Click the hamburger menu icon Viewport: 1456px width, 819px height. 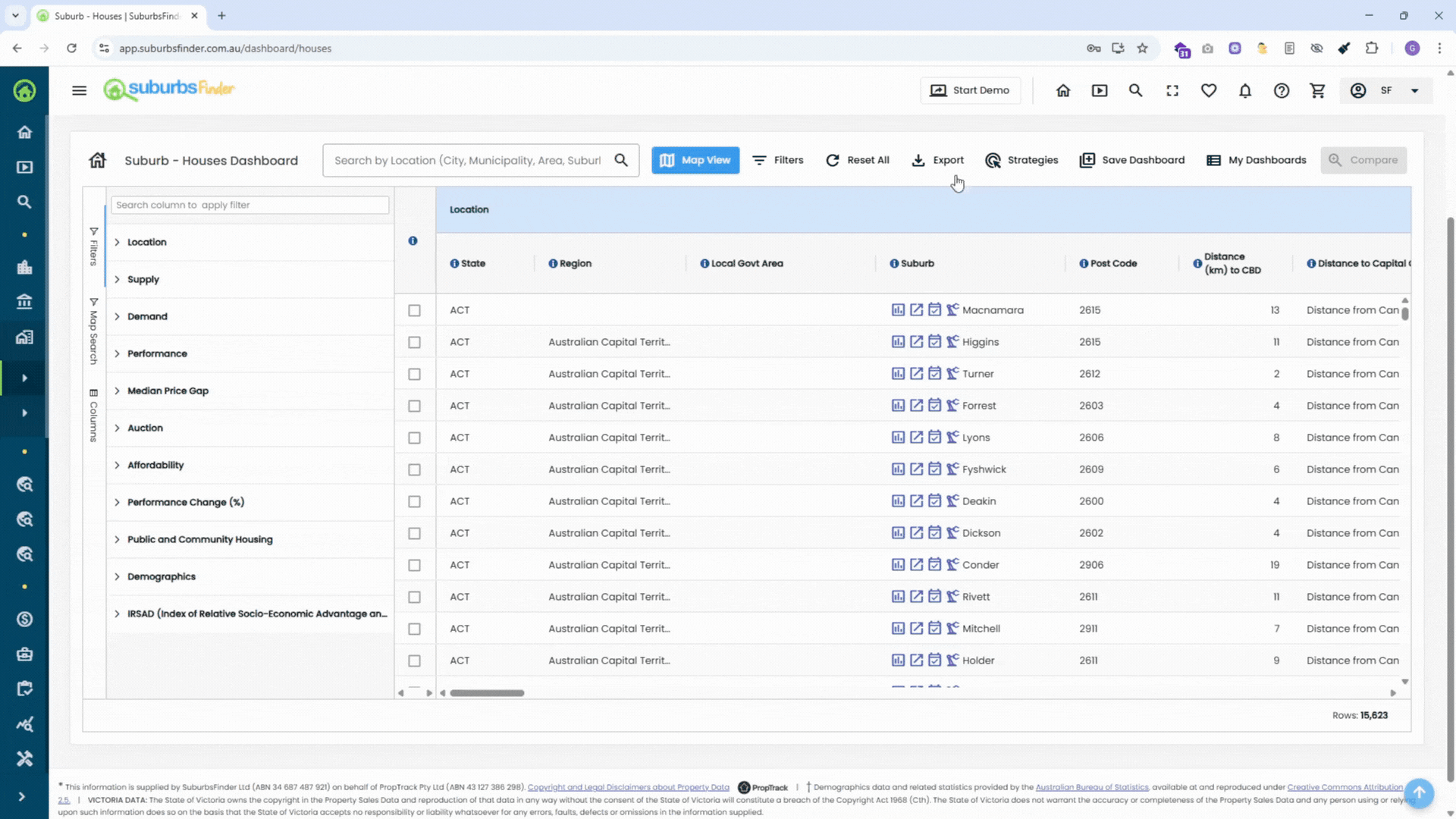coord(79,90)
